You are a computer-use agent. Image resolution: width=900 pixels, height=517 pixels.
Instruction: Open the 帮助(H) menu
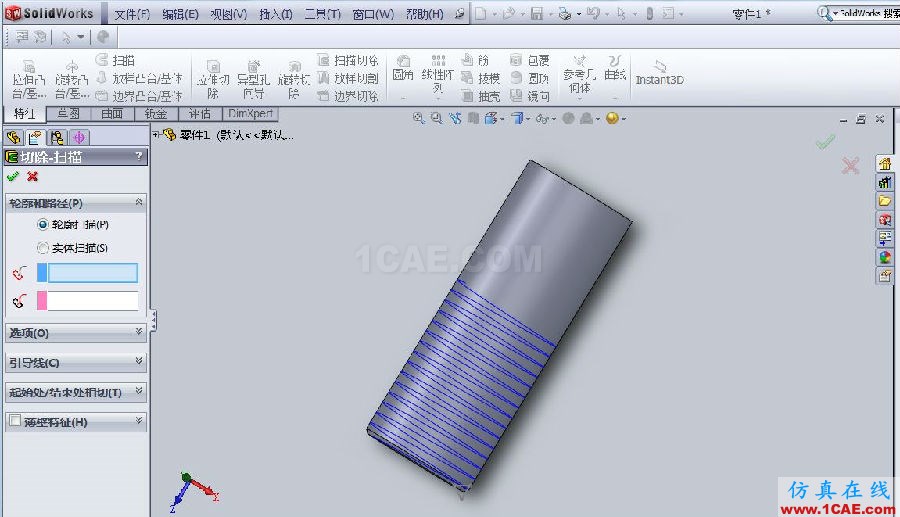point(425,14)
